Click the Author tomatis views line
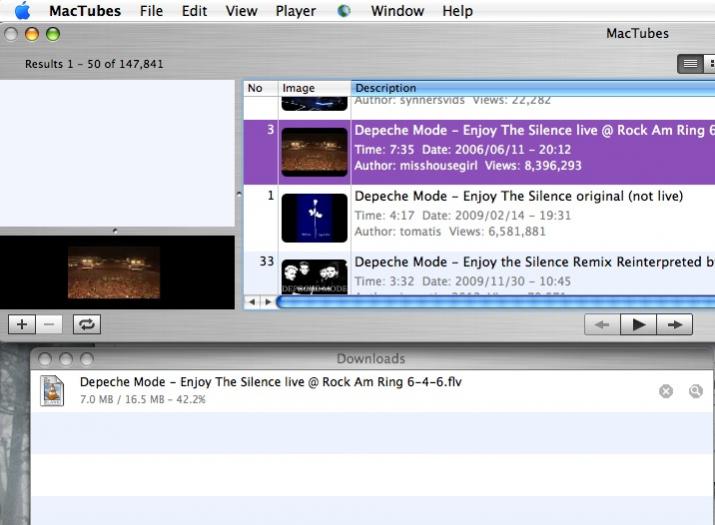This screenshot has height=525, width=715. click(450, 232)
